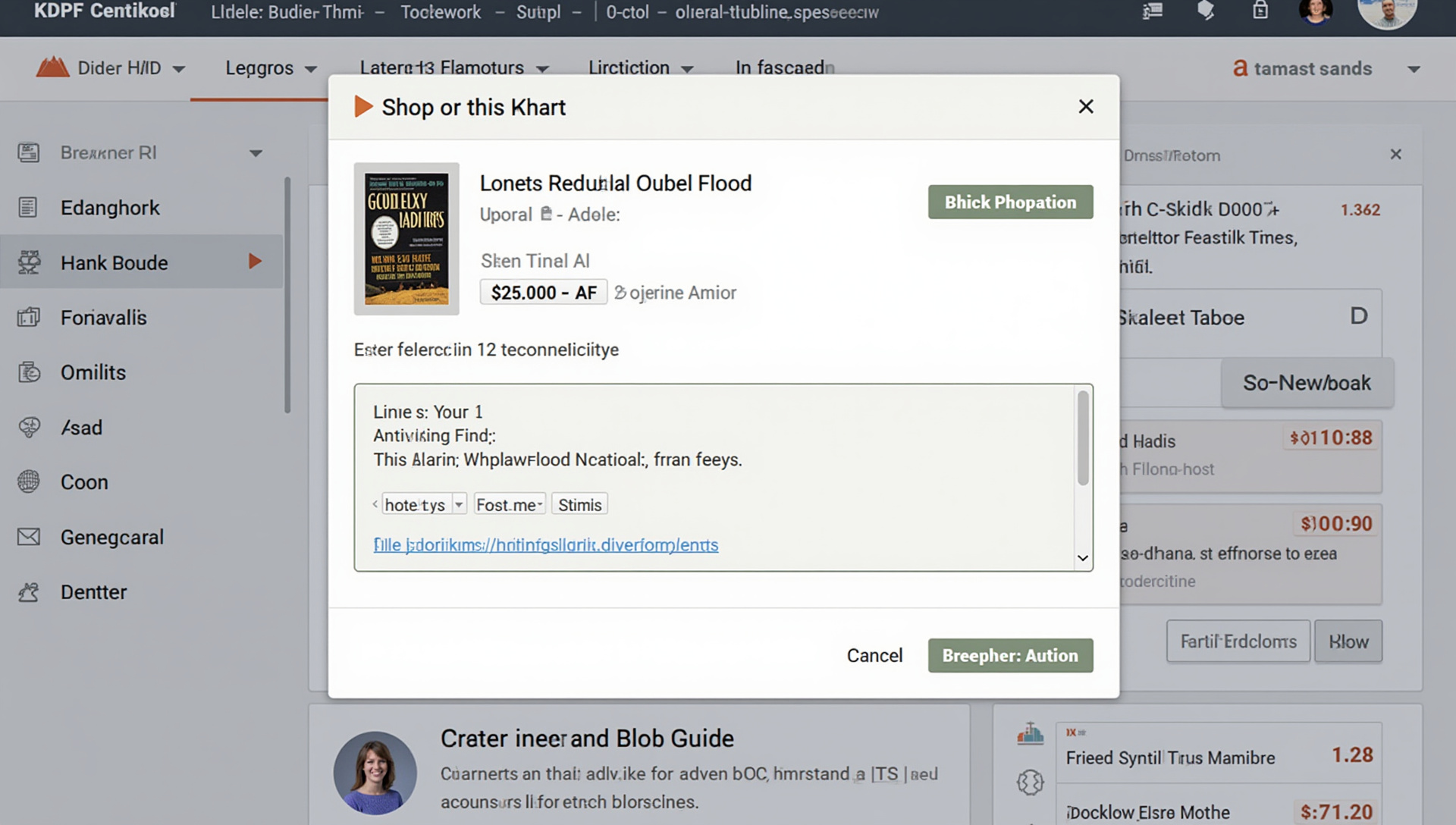1456x825 pixels.
Task: Open the "hote tys" combo box
Action: click(x=458, y=504)
